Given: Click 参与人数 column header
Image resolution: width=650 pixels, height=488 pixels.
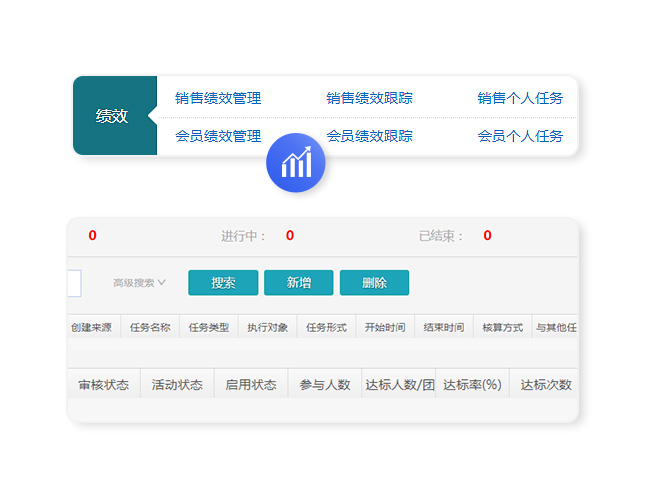Looking at the screenshot, I should point(325,385).
